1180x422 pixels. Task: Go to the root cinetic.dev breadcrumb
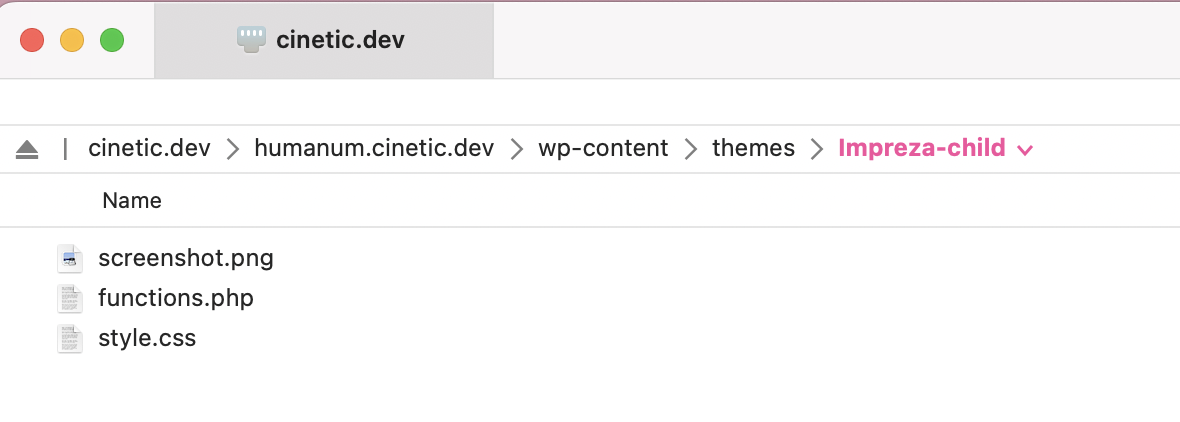coord(149,149)
